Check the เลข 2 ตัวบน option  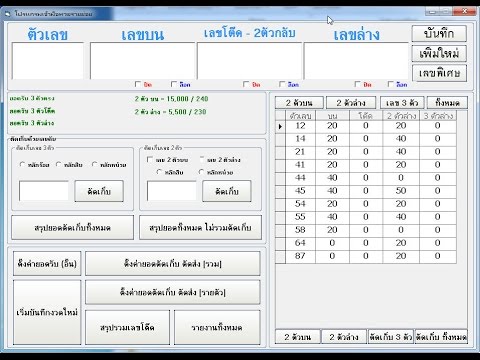click(x=150, y=160)
